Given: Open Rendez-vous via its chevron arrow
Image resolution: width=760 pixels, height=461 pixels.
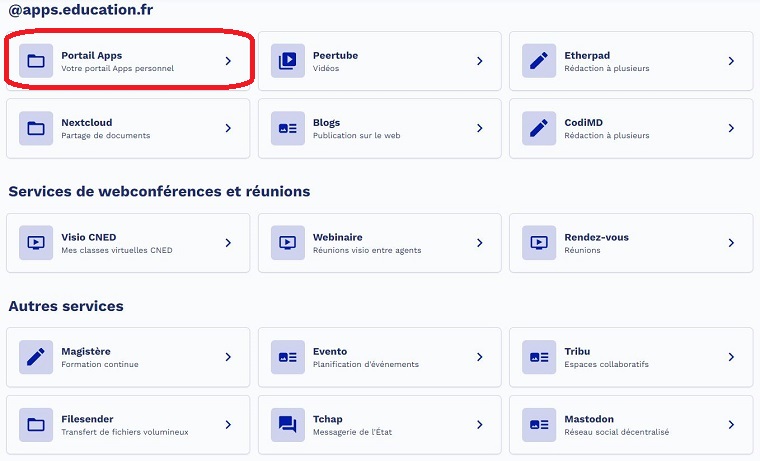Looking at the screenshot, I should tap(731, 243).
